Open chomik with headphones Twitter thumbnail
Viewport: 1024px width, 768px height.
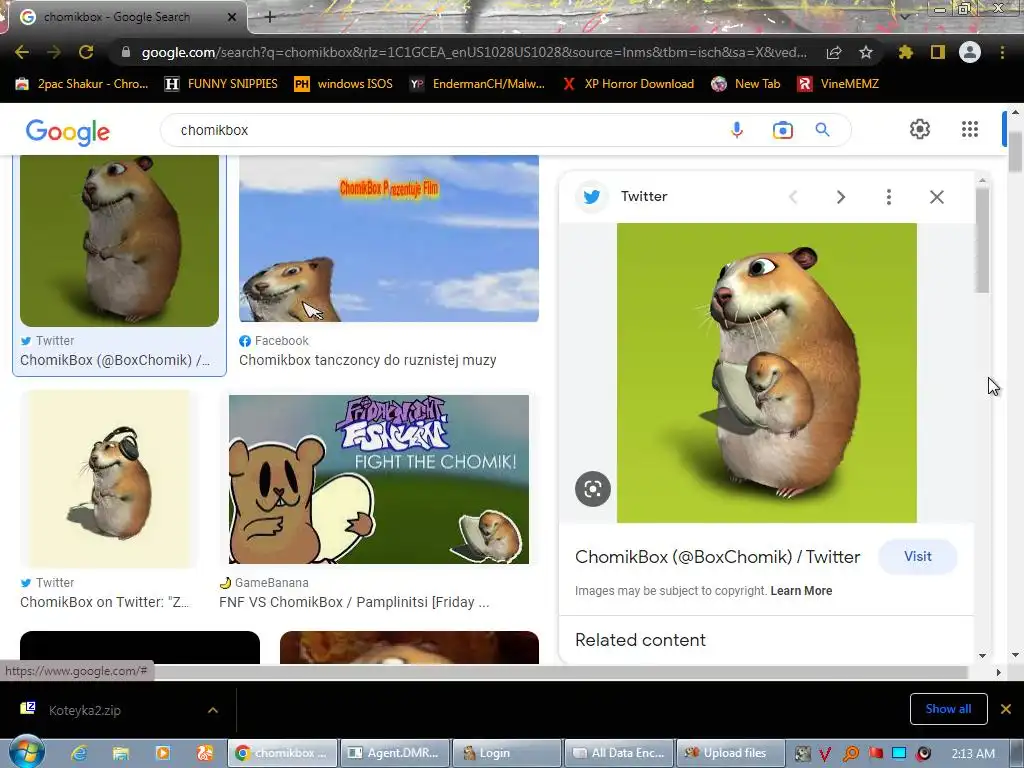(106, 479)
